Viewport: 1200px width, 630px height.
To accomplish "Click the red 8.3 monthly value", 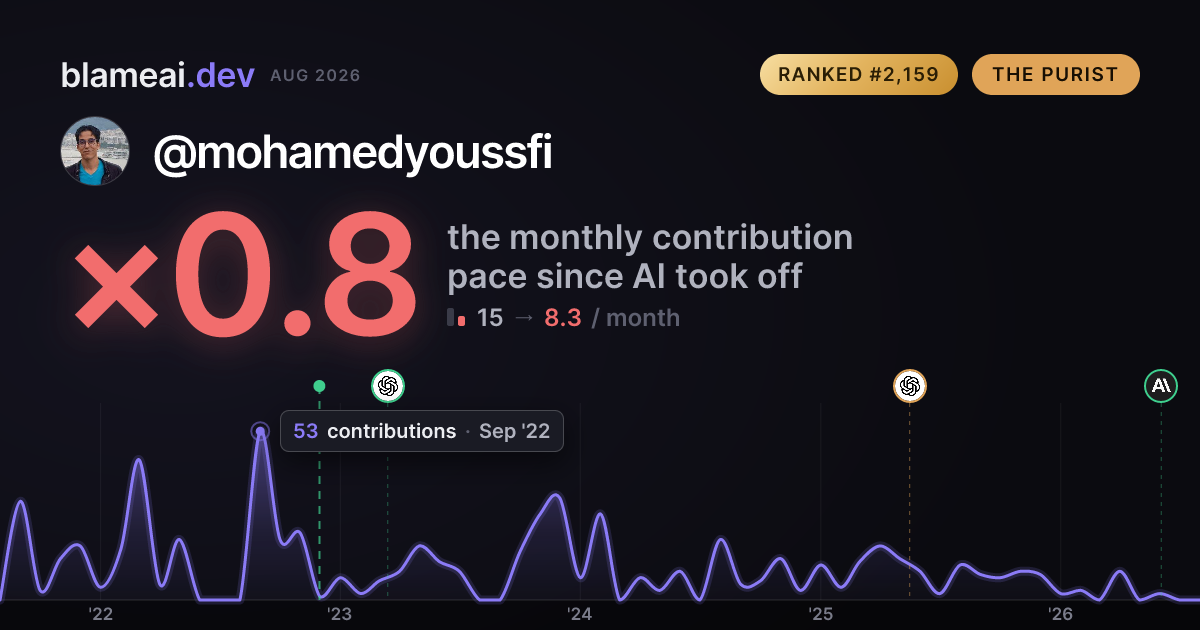I will pyautogui.click(x=563, y=318).
